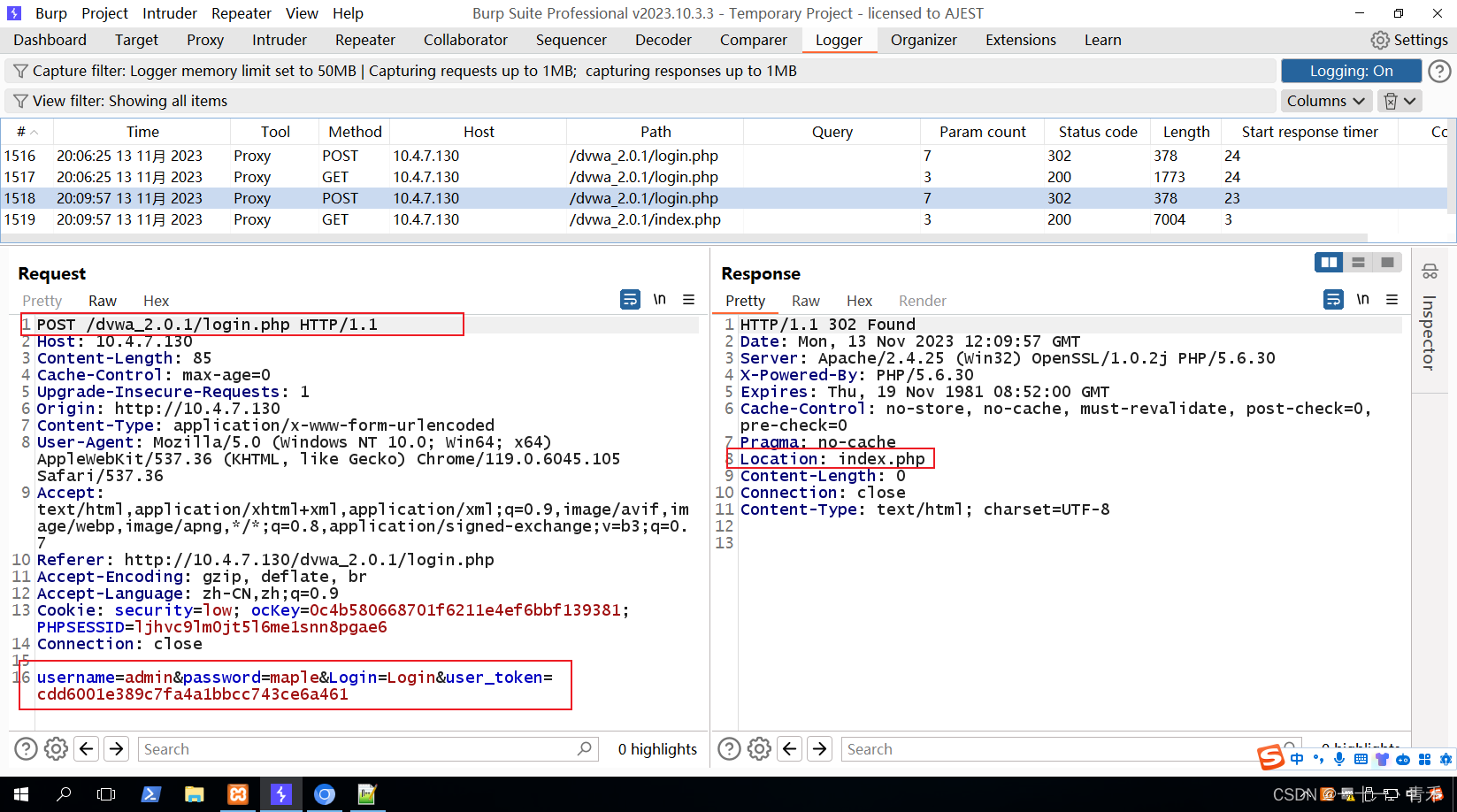Open Response search settings gear
The height and width of the screenshot is (812, 1457).
pos(759,749)
